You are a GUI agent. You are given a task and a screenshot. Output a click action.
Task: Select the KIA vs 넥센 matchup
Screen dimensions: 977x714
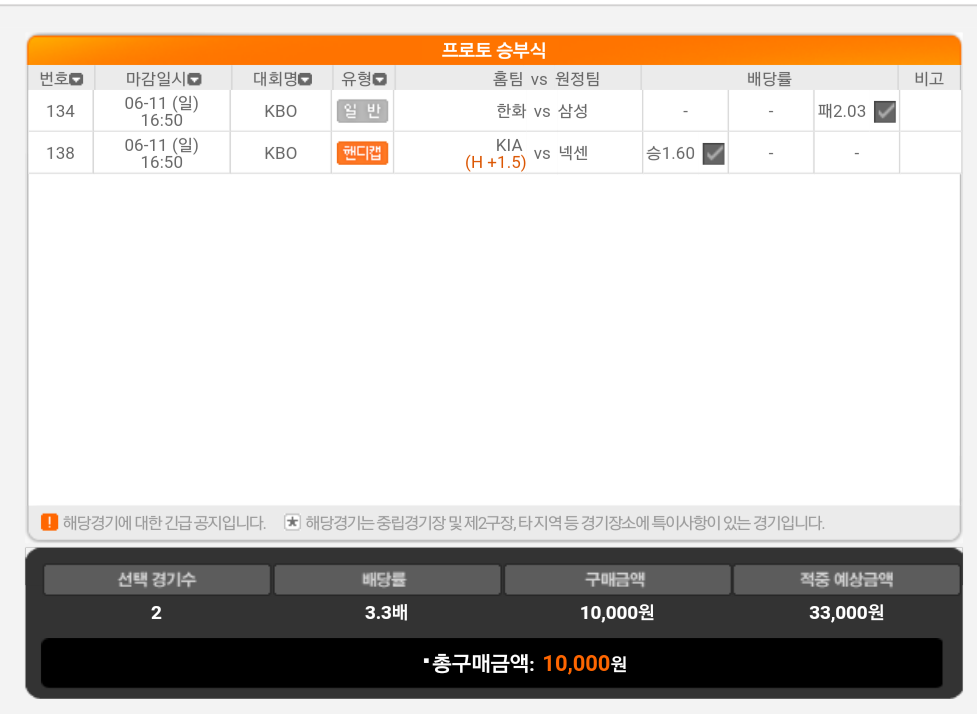(x=542, y=153)
